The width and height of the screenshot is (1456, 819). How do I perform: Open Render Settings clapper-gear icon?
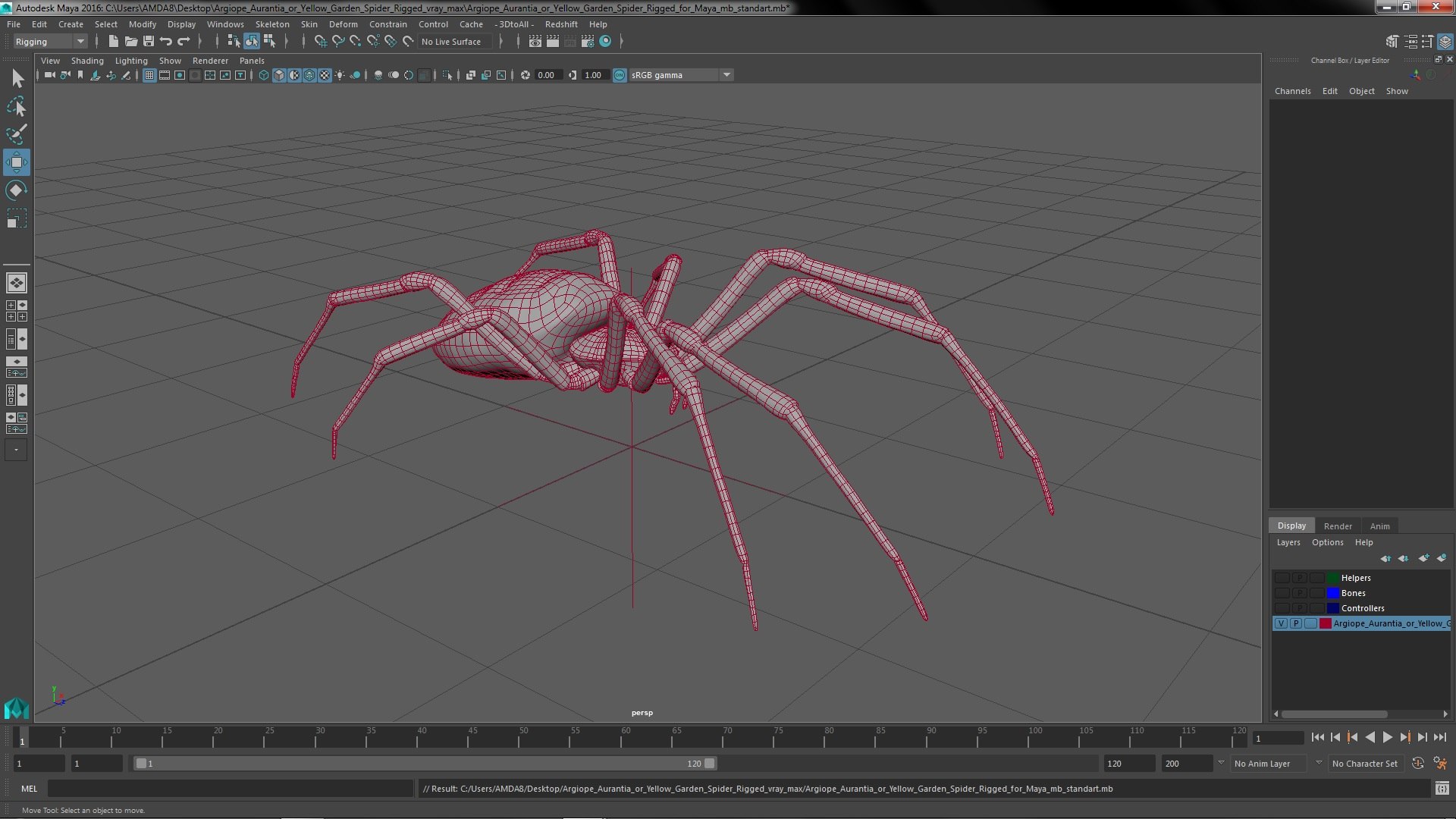(x=588, y=42)
